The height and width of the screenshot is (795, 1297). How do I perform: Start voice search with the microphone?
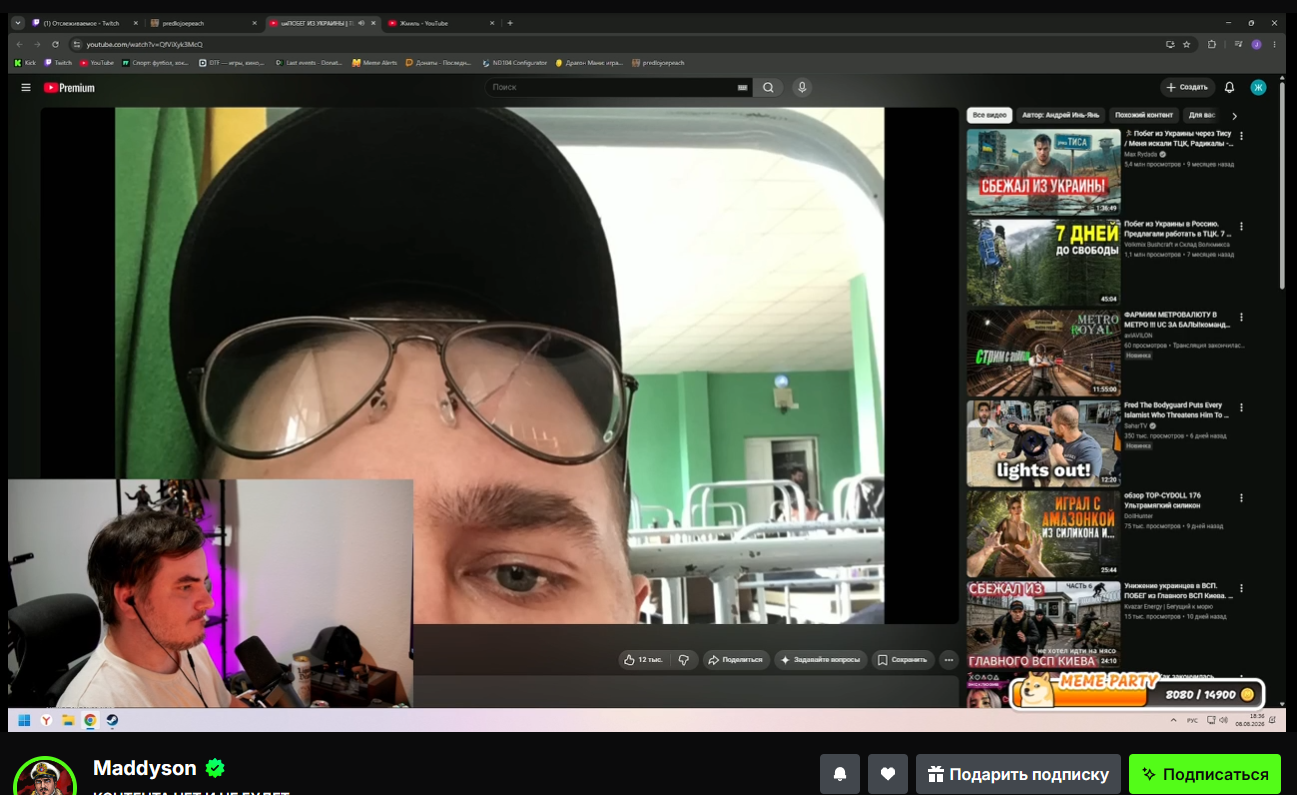point(802,88)
